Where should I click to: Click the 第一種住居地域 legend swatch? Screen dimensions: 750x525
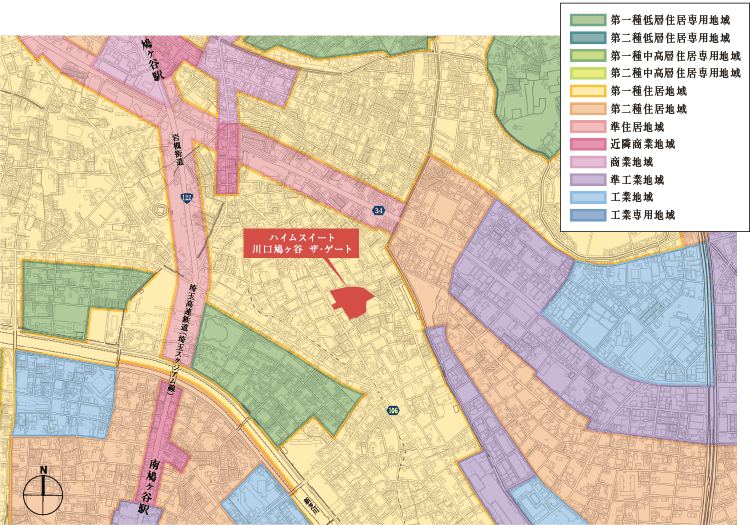pos(587,91)
